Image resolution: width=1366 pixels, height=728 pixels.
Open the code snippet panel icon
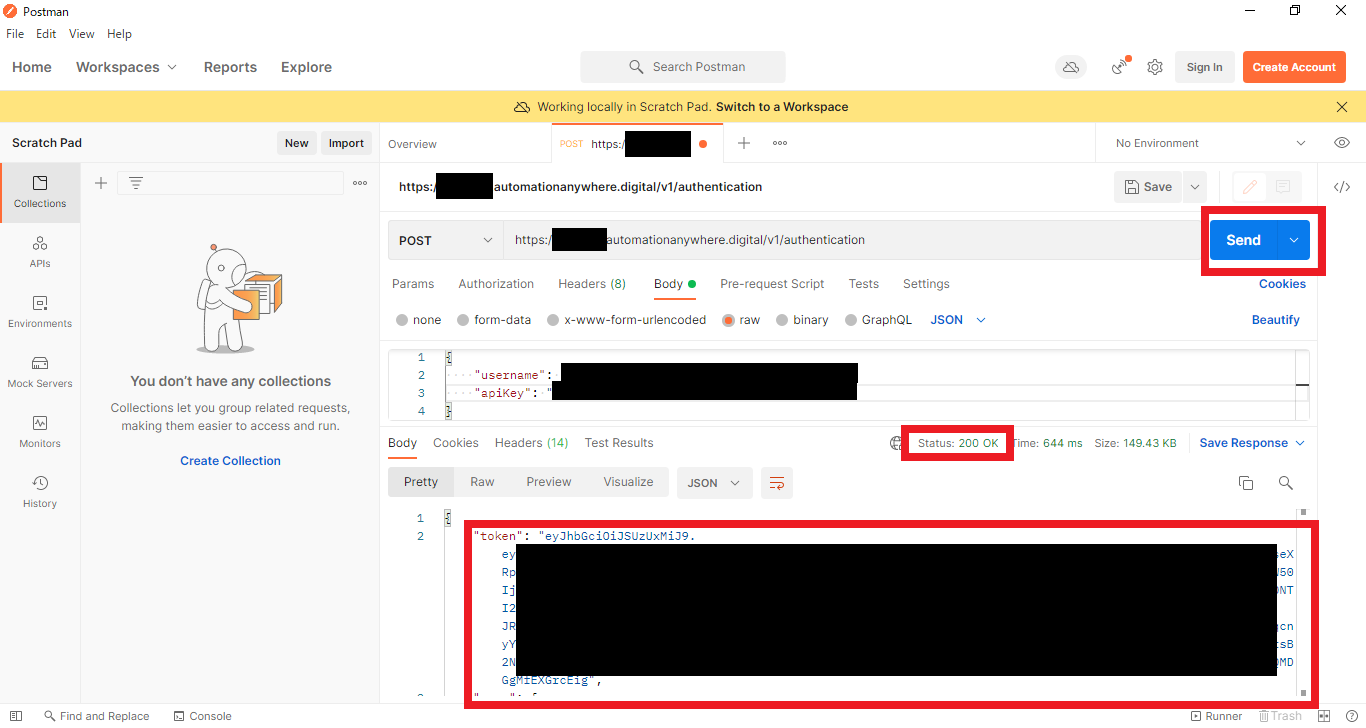pos(1342,187)
